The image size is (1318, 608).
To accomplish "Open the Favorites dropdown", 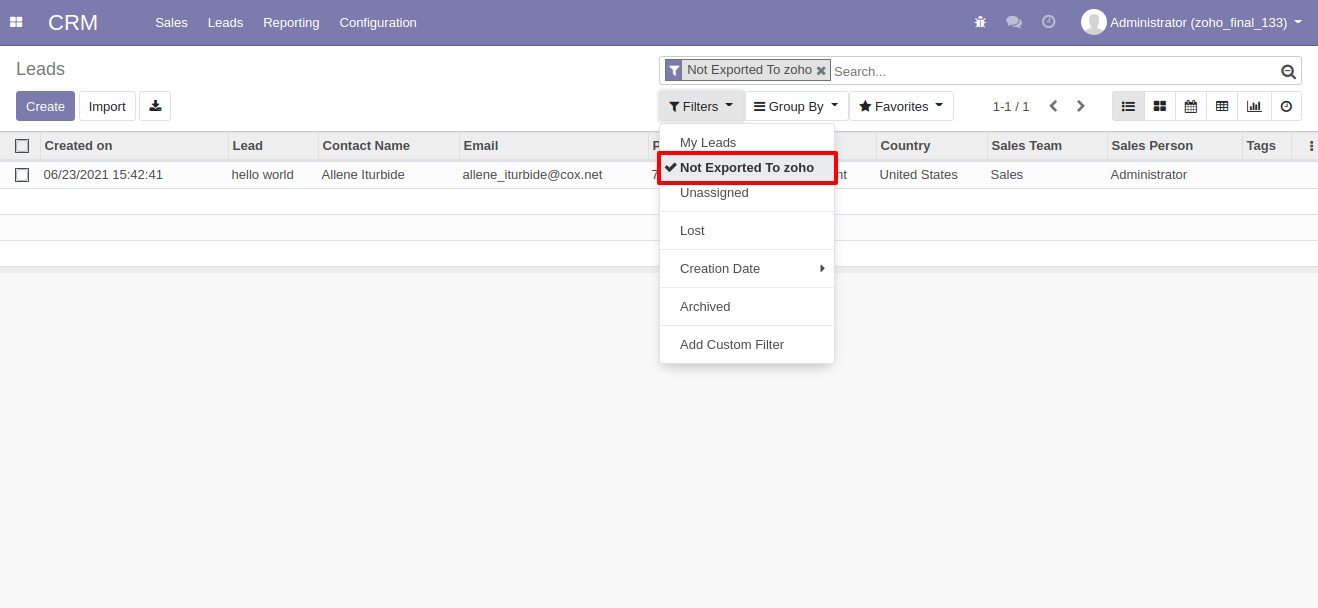I will pos(901,106).
